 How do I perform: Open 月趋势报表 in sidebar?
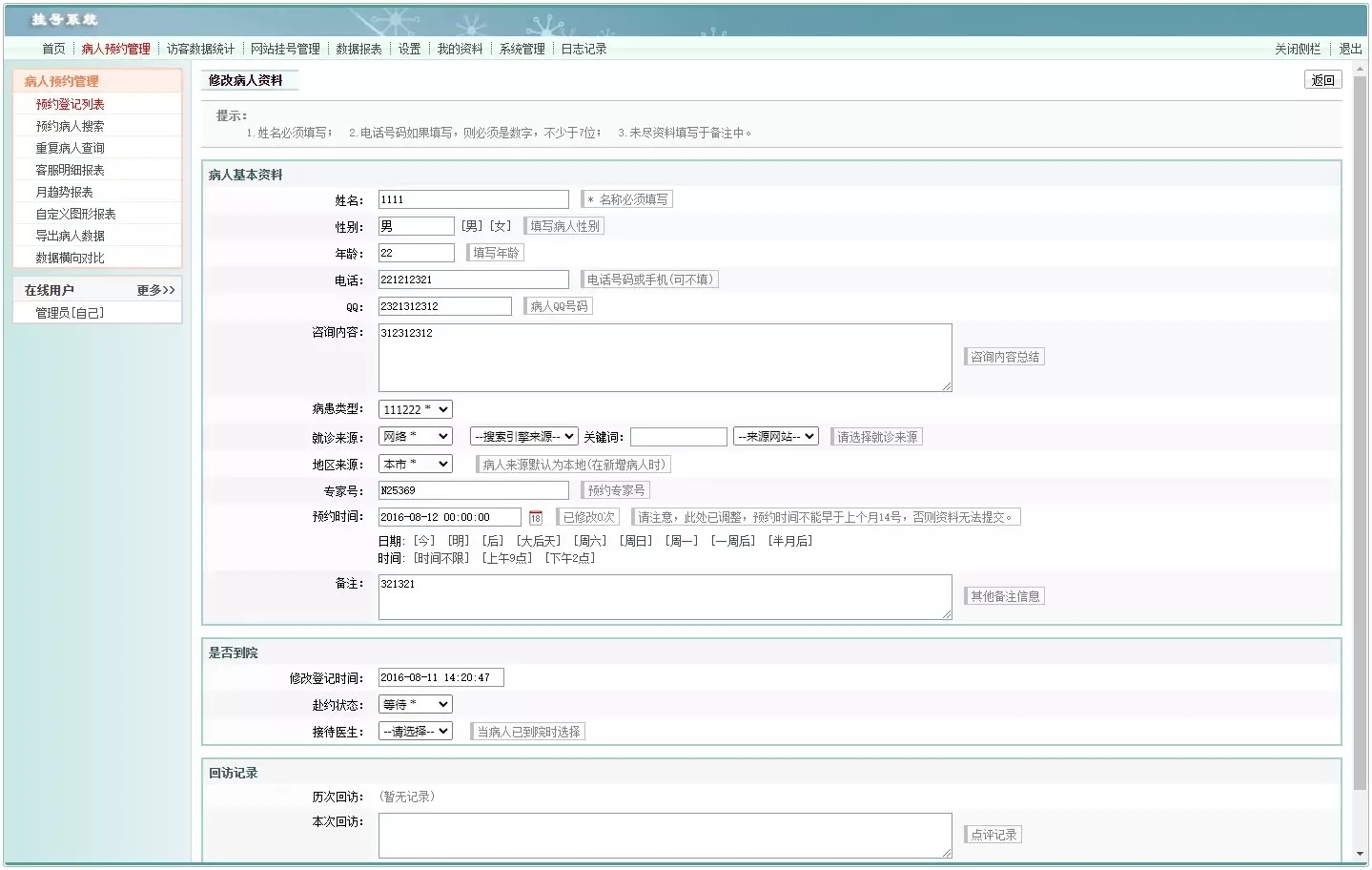pyautogui.click(x=64, y=193)
